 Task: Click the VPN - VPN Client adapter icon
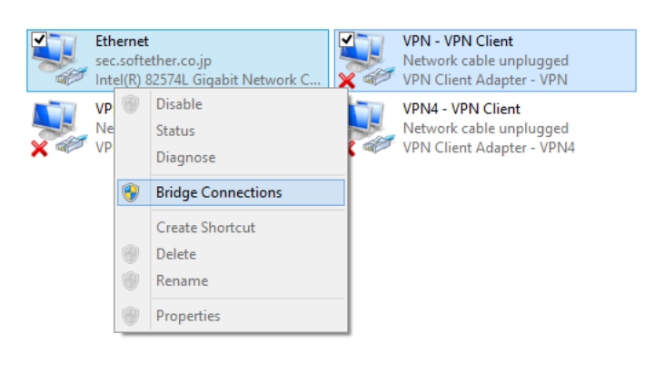point(366,60)
